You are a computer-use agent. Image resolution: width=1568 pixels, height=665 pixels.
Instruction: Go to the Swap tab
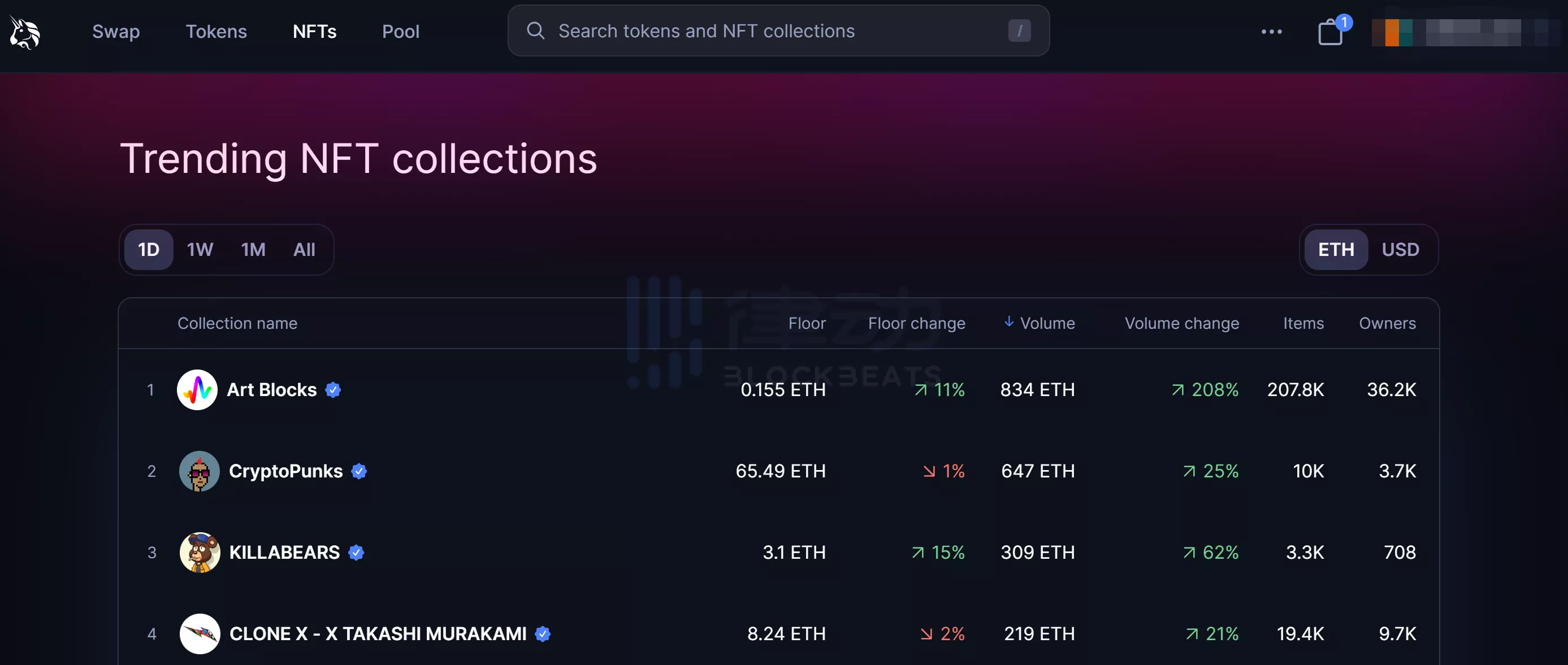tap(116, 32)
